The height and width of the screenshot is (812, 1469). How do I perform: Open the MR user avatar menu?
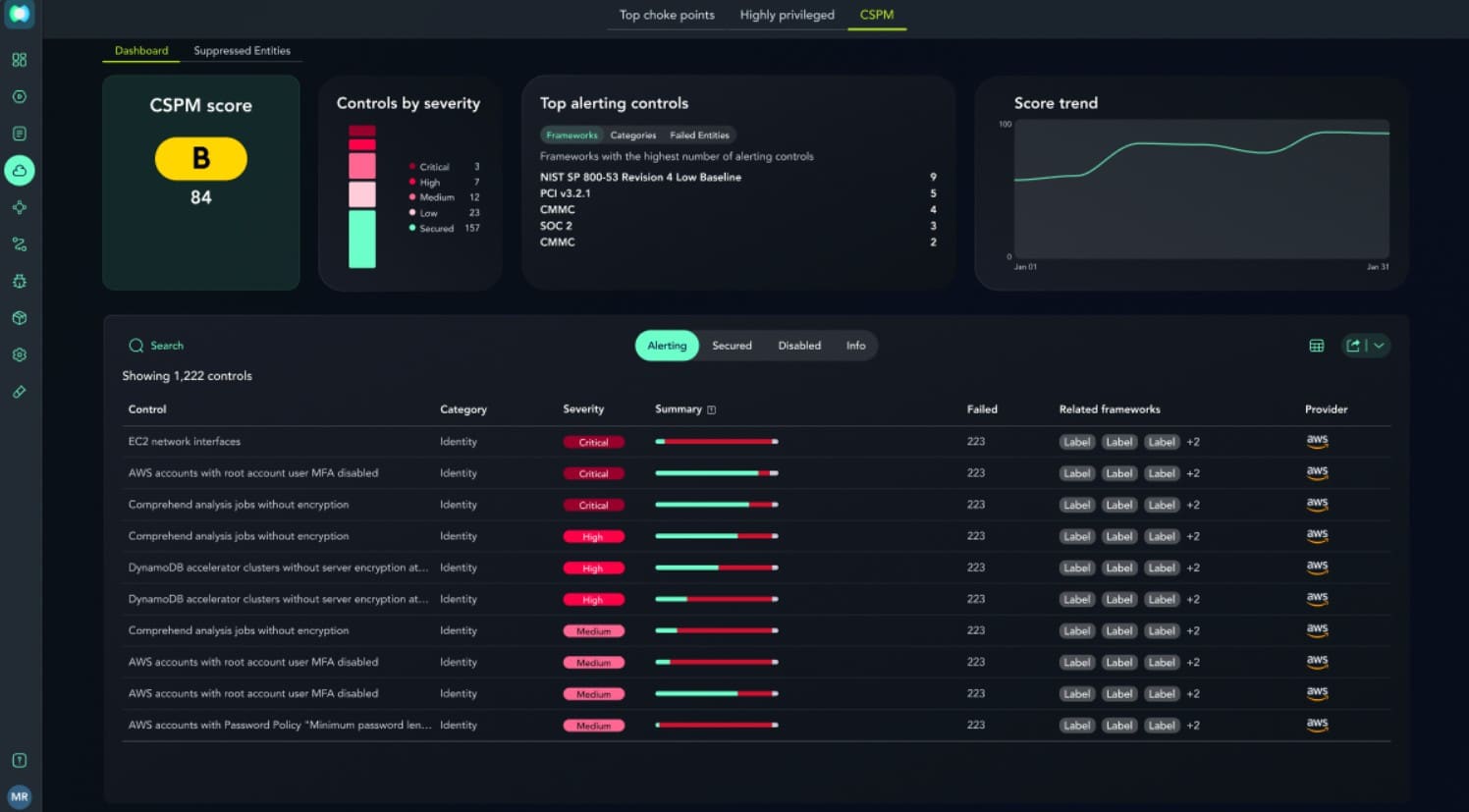point(19,796)
